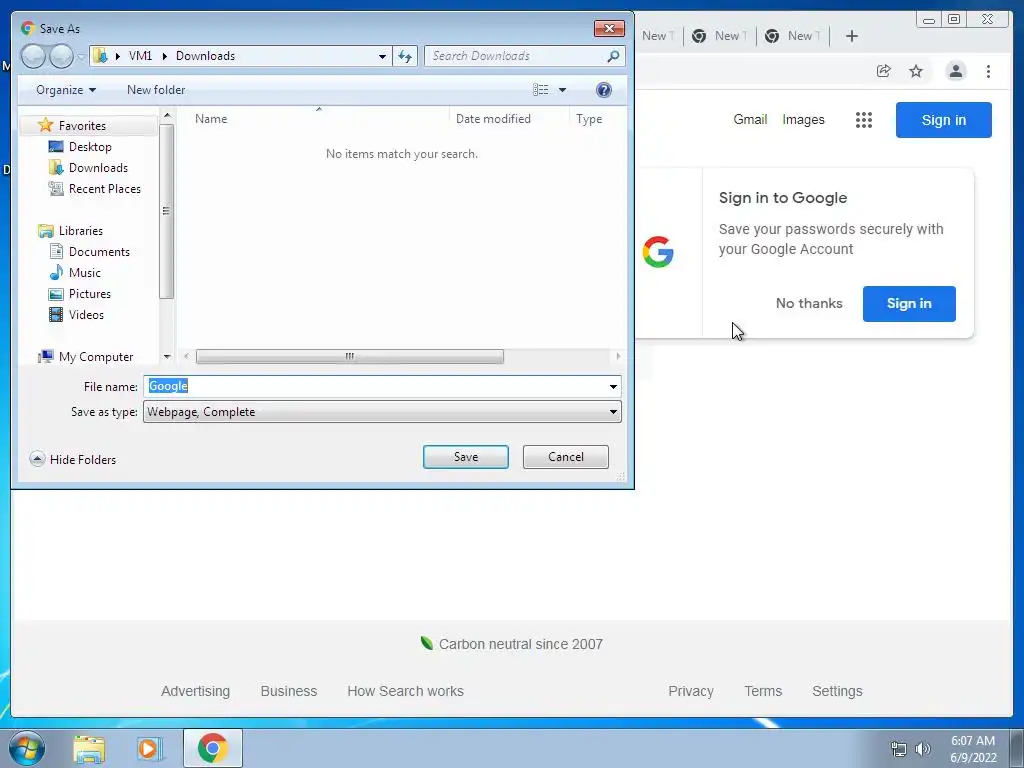Open the Settings footer link
This screenshot has width=1024, height=768.
837,691
